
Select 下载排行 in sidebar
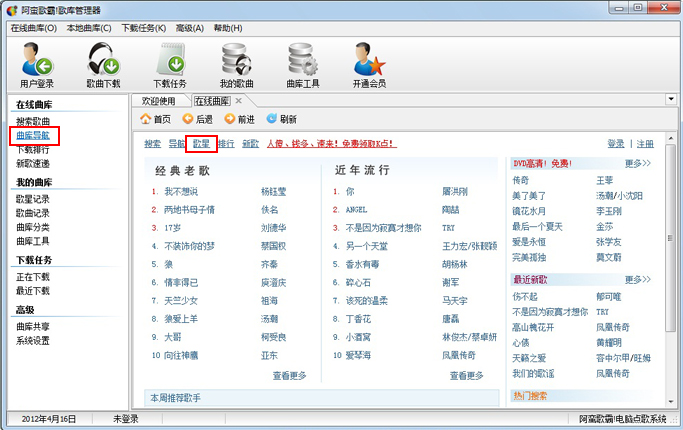33,150
